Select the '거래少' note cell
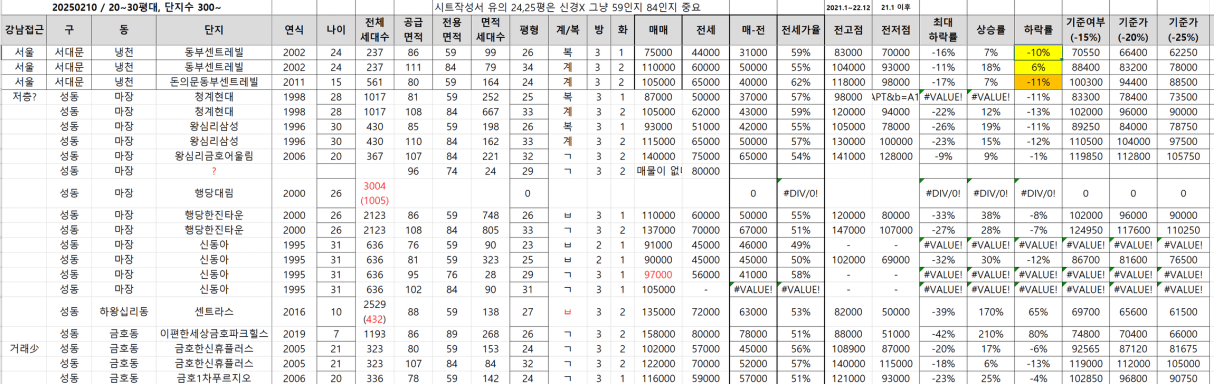Viewport: 1214px width, 384px height. [23, 348]
